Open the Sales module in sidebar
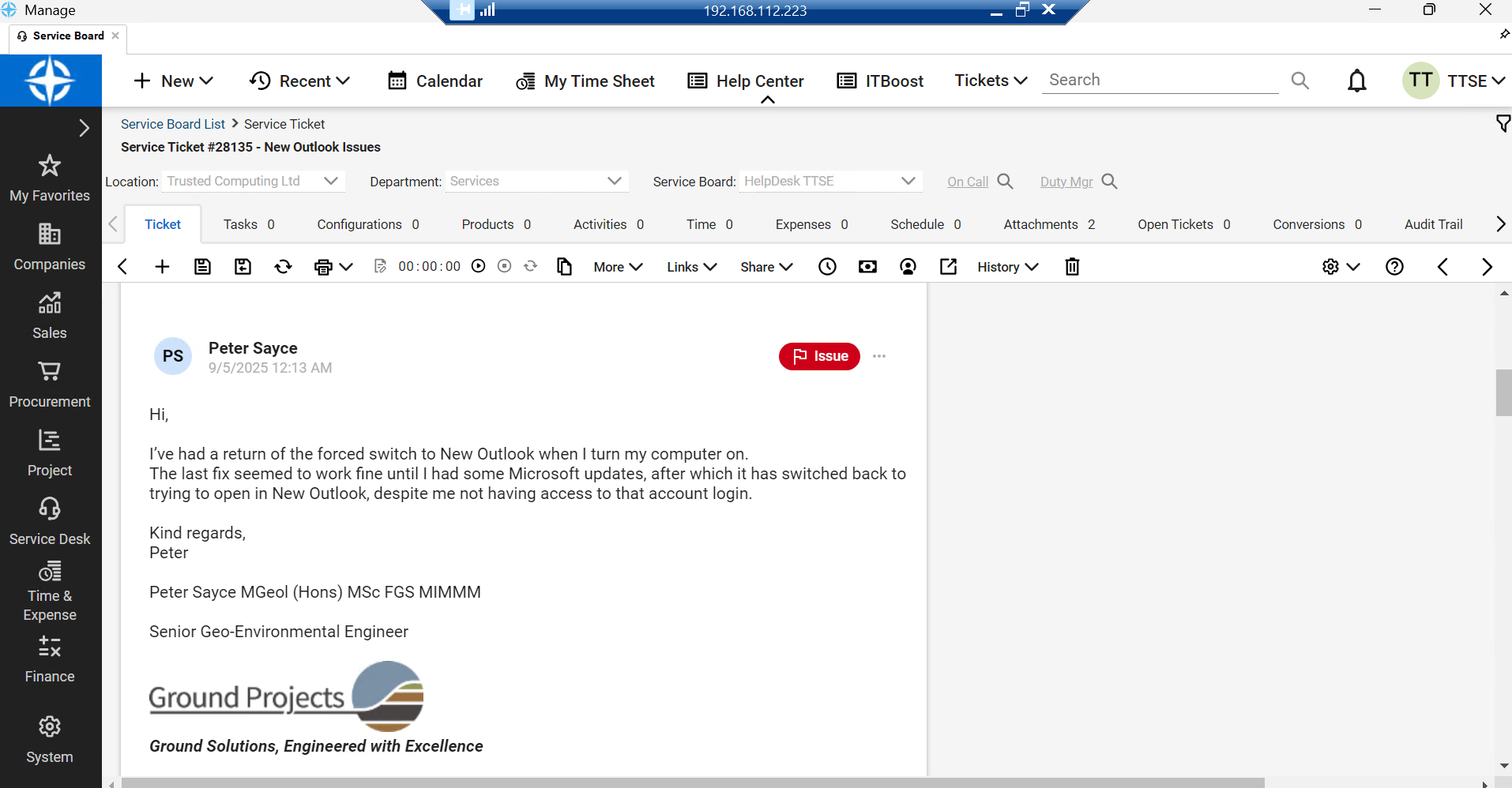The height and width of the screenshot is (788, 1512). pyautogui.click(x=50, y=316)
